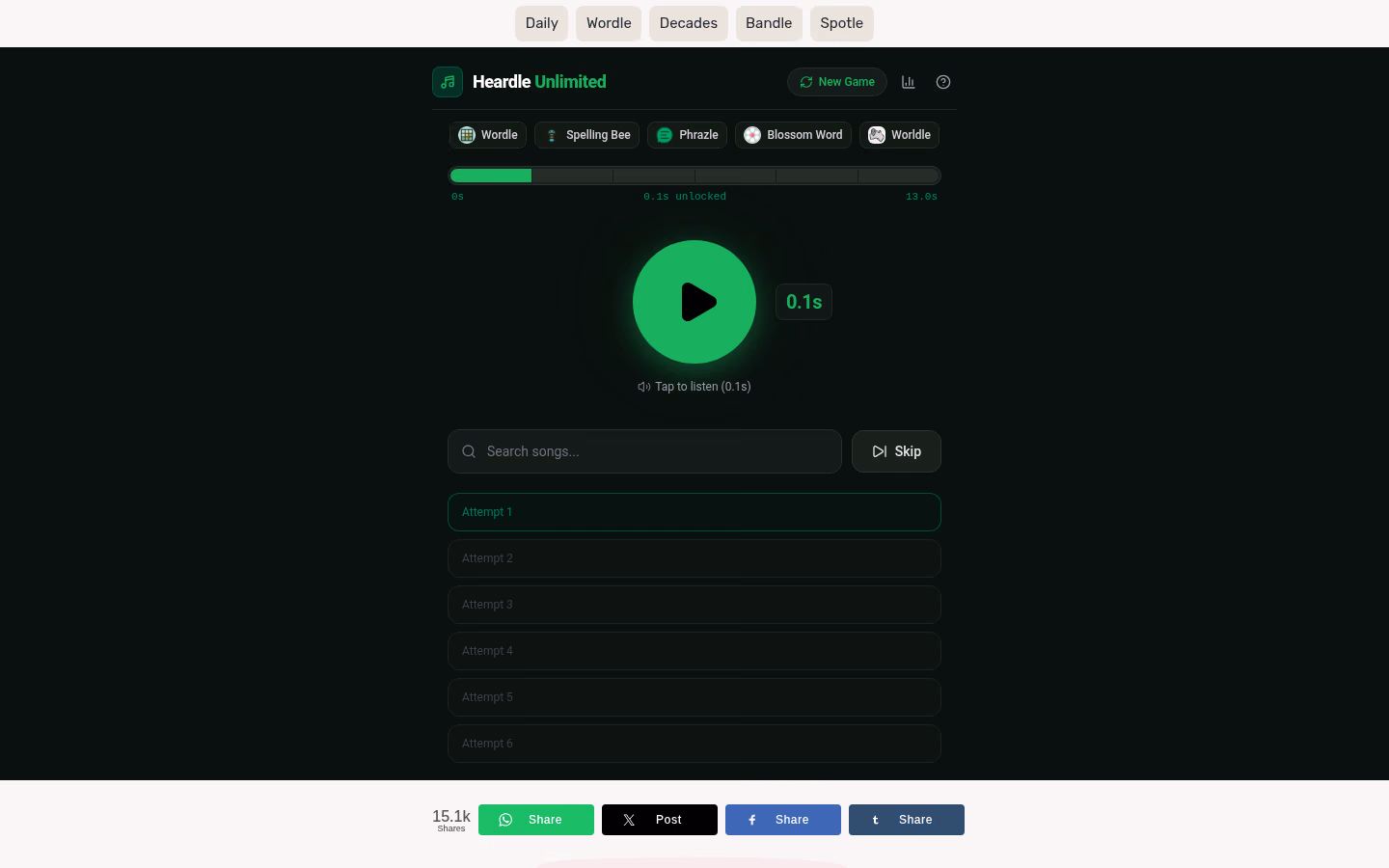Click the Heardle music note logo icon
Screen dimensions: 1389x868
coord(448,82)
